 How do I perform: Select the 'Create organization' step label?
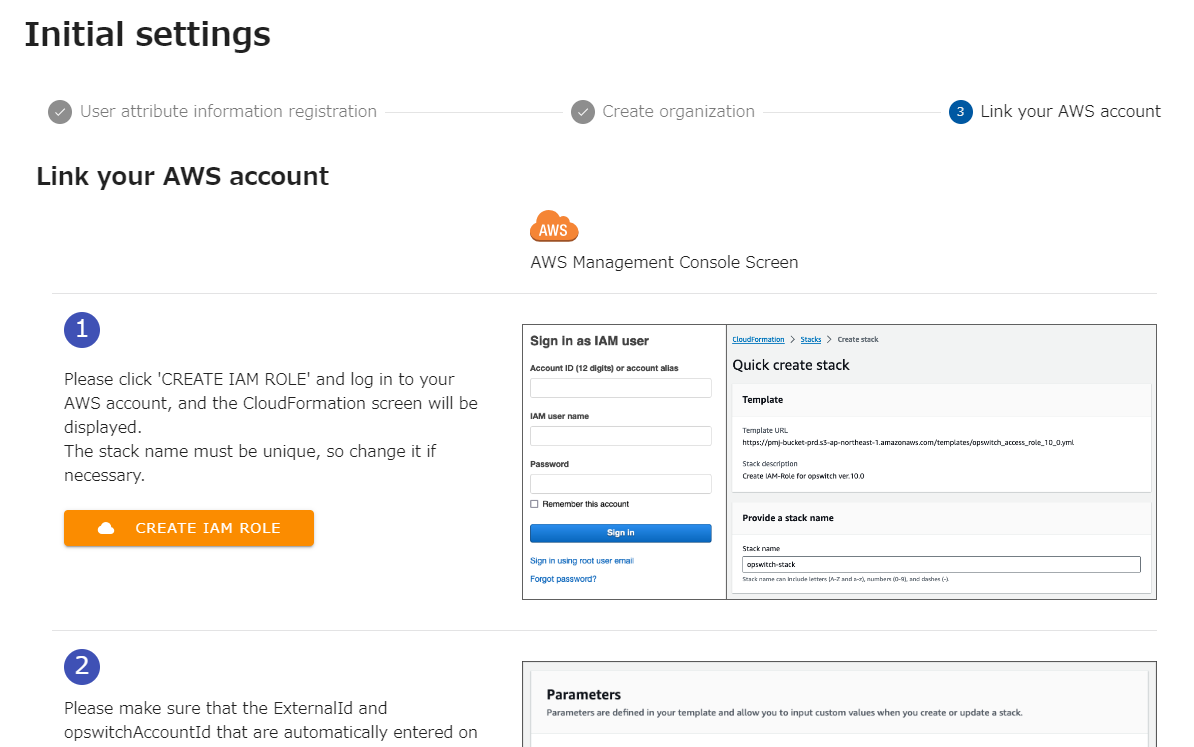(678, 112)
